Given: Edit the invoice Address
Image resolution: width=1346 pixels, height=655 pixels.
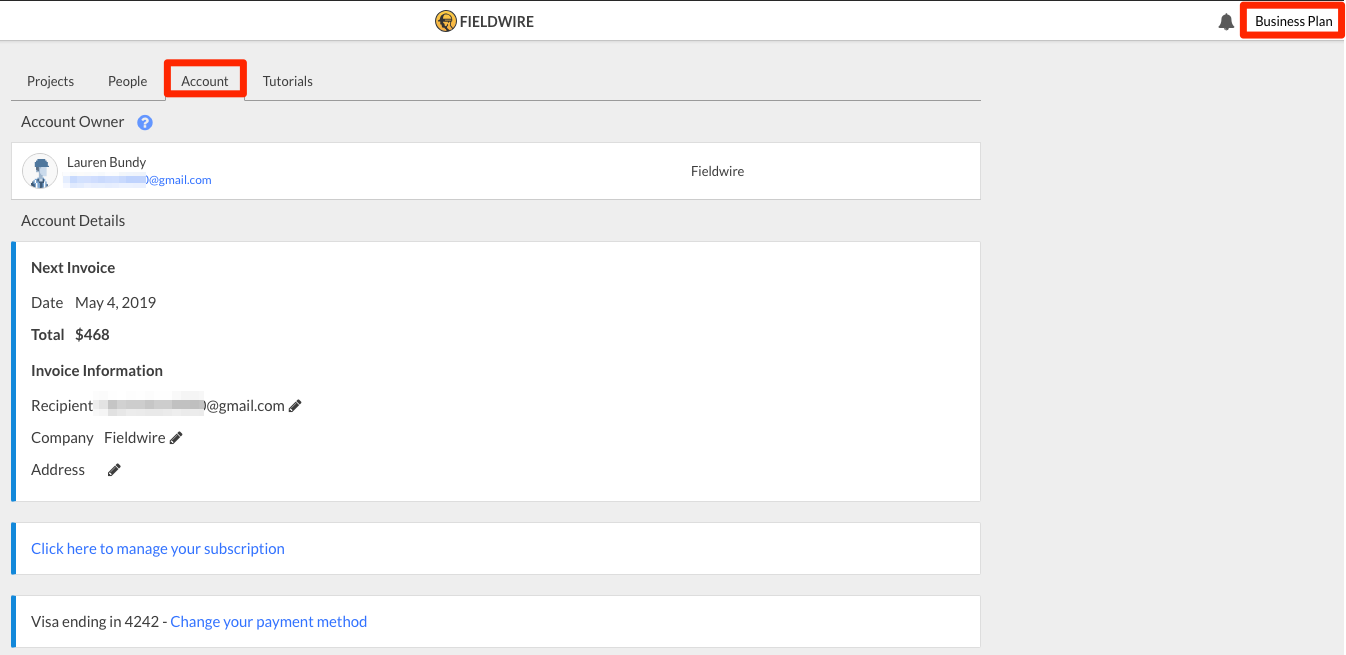Looking at the screenshot, I should point(114,470).
